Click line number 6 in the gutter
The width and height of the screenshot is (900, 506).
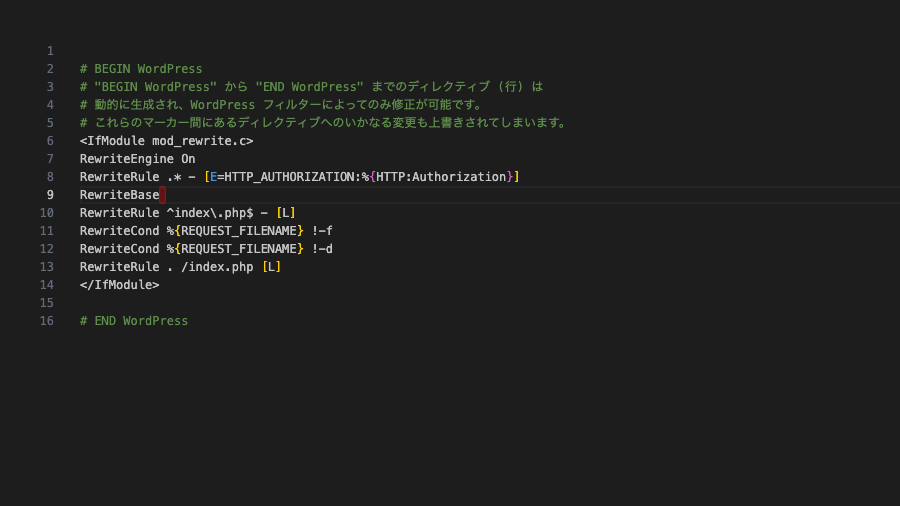pyautogui.click(x=50, y=141)
